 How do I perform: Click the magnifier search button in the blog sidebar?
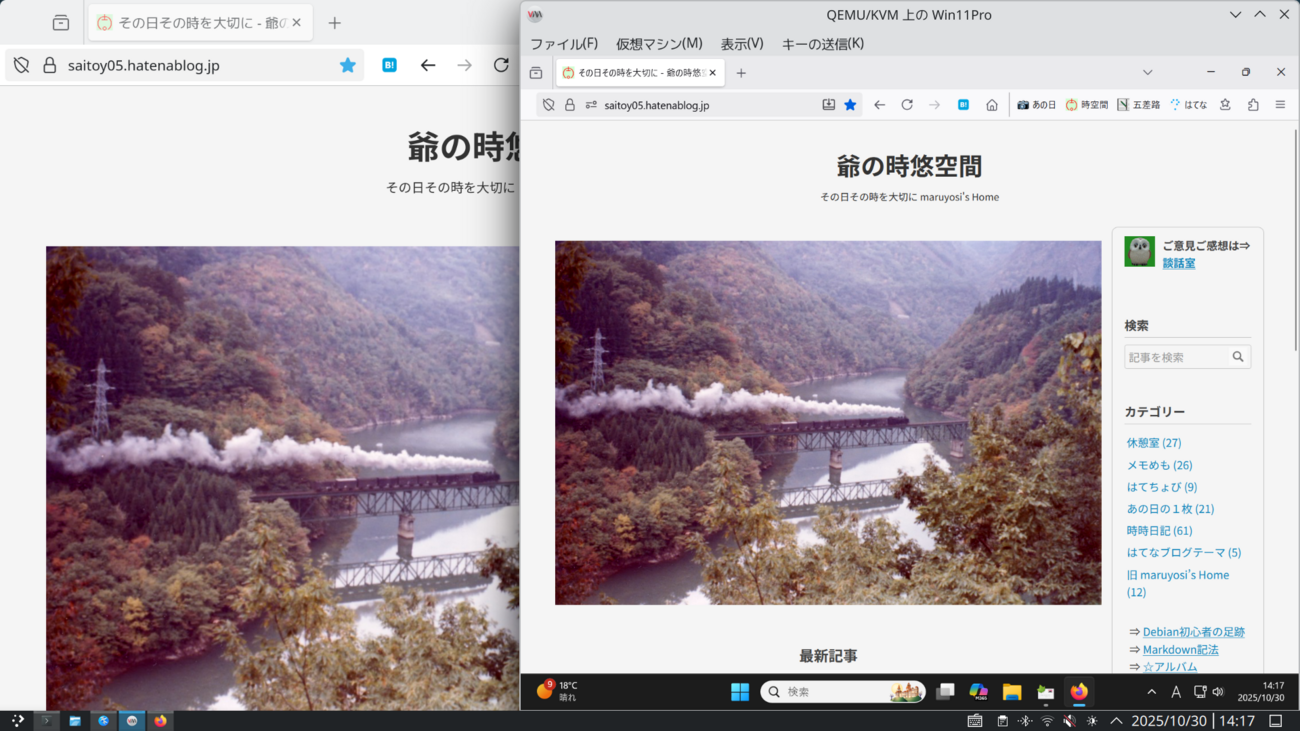point(1238,357)
